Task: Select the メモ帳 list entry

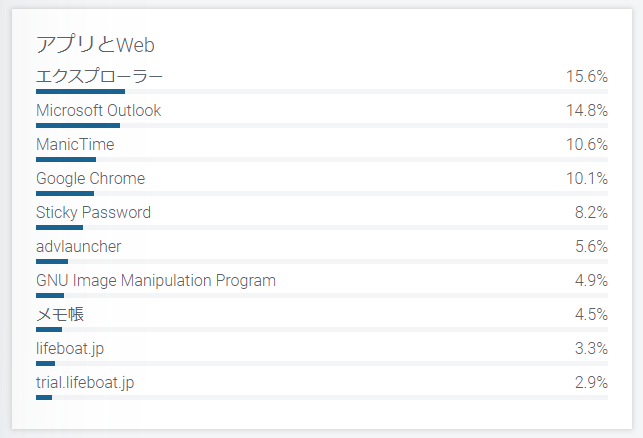Action: [60, 315]
